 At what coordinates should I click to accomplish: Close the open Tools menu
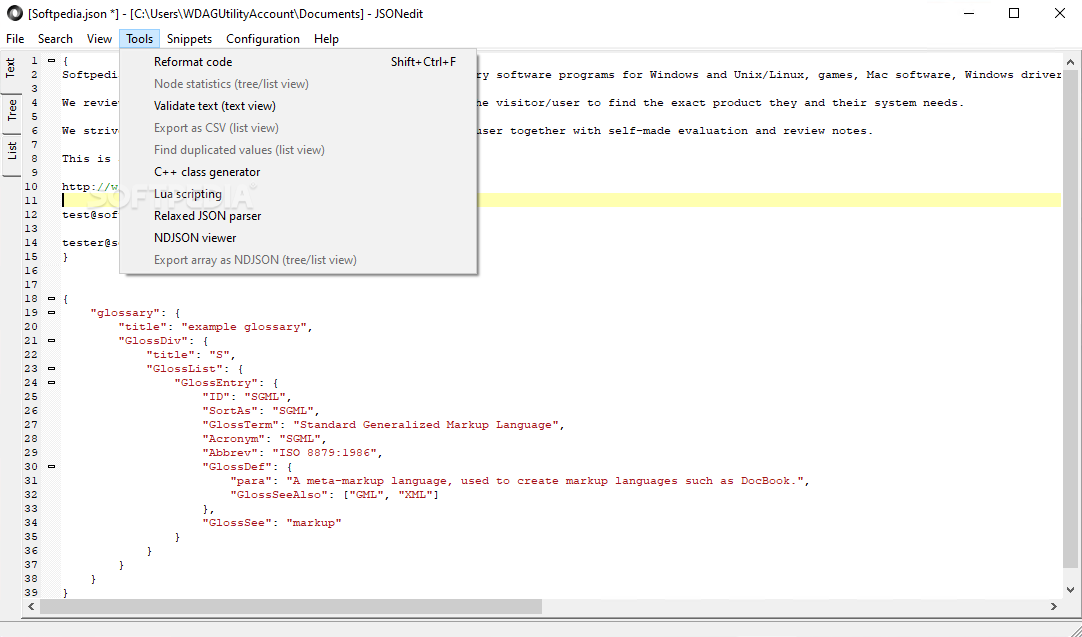click(x=139, y=39)
